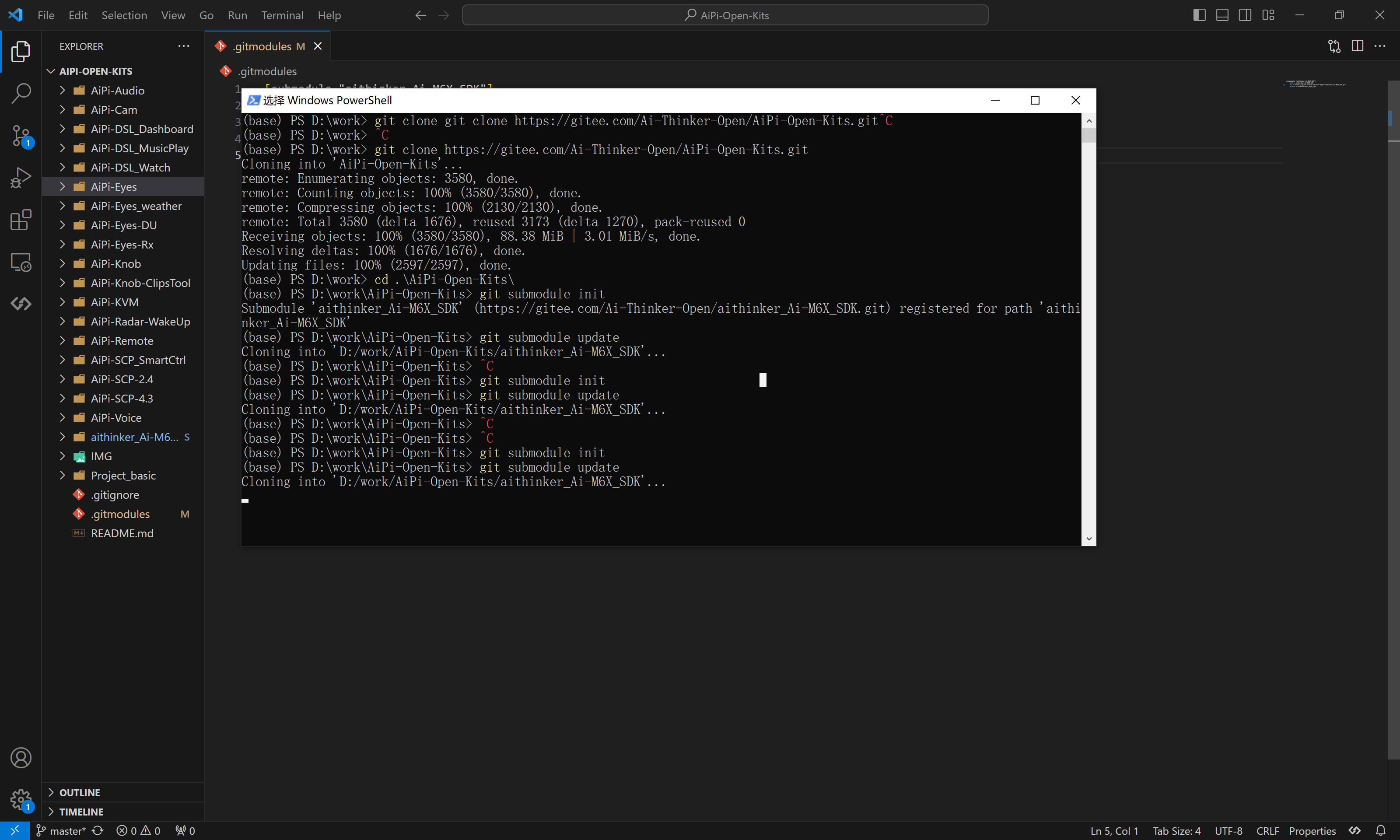Open the code icon in activity bar
This screenshot has height=840, width=1400.
pos(21,304)
